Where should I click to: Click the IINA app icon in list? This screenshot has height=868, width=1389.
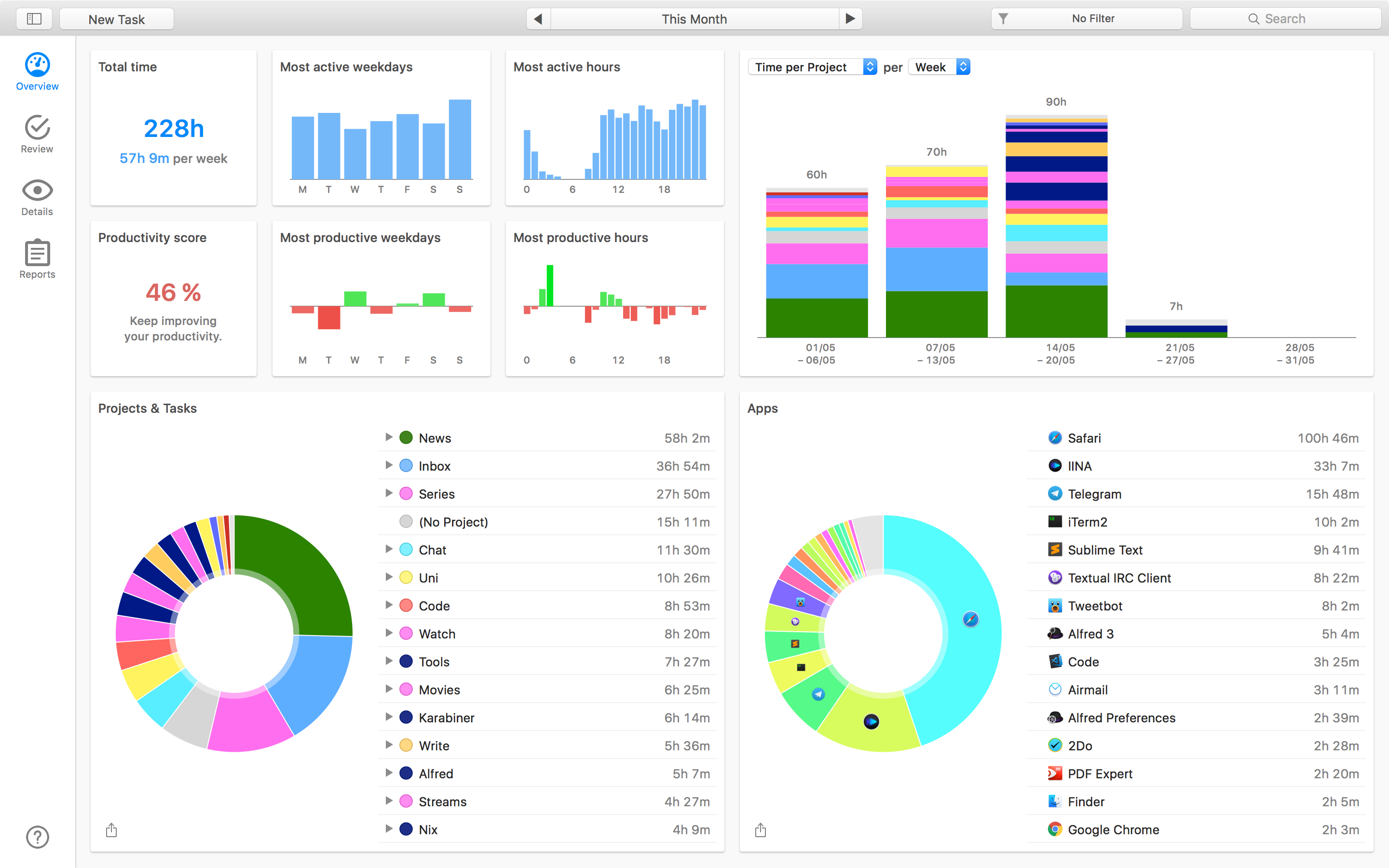pyautogui.click(x=1055, y=465)
